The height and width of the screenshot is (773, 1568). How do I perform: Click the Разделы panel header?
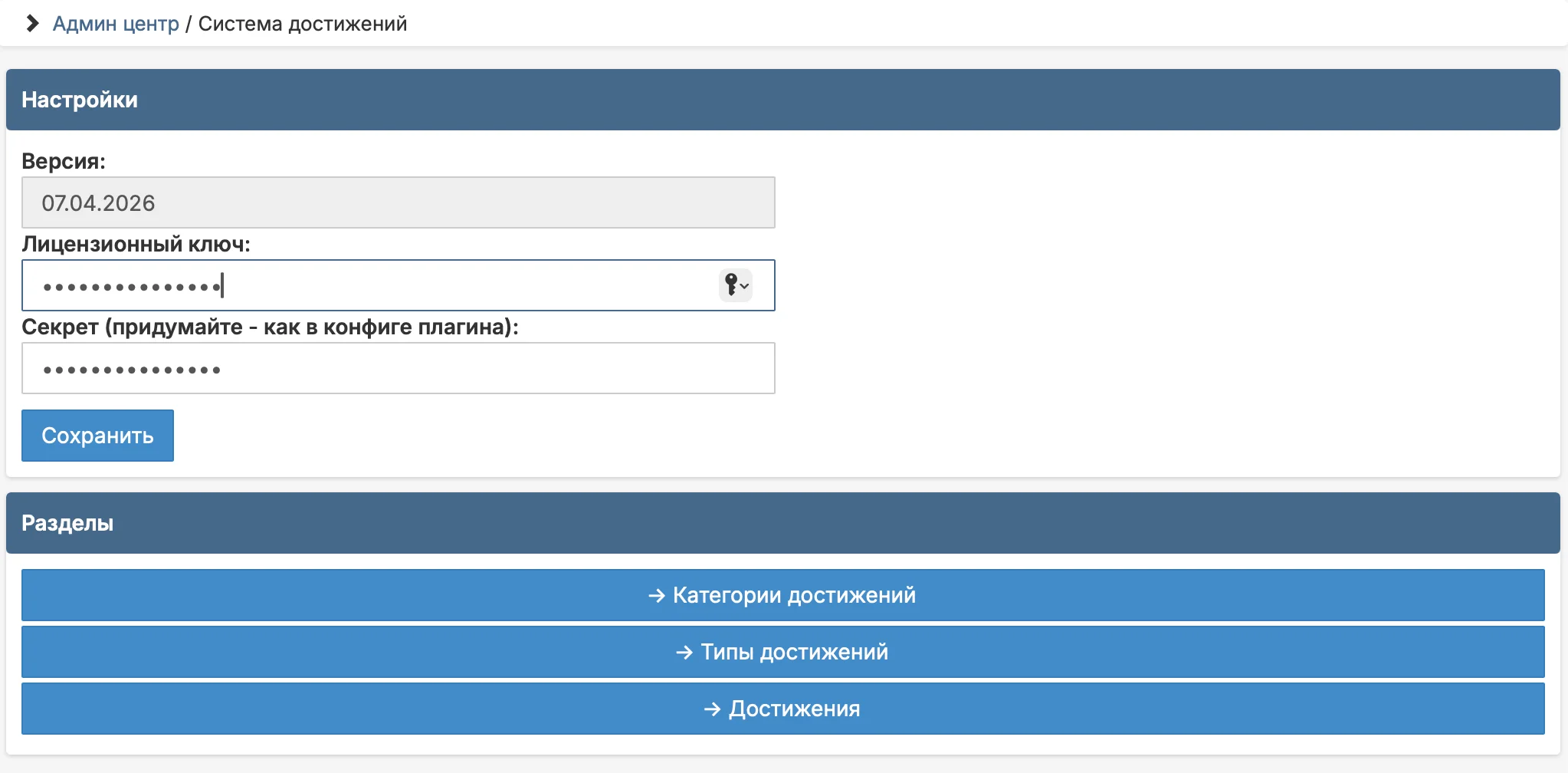click(783, 523)
